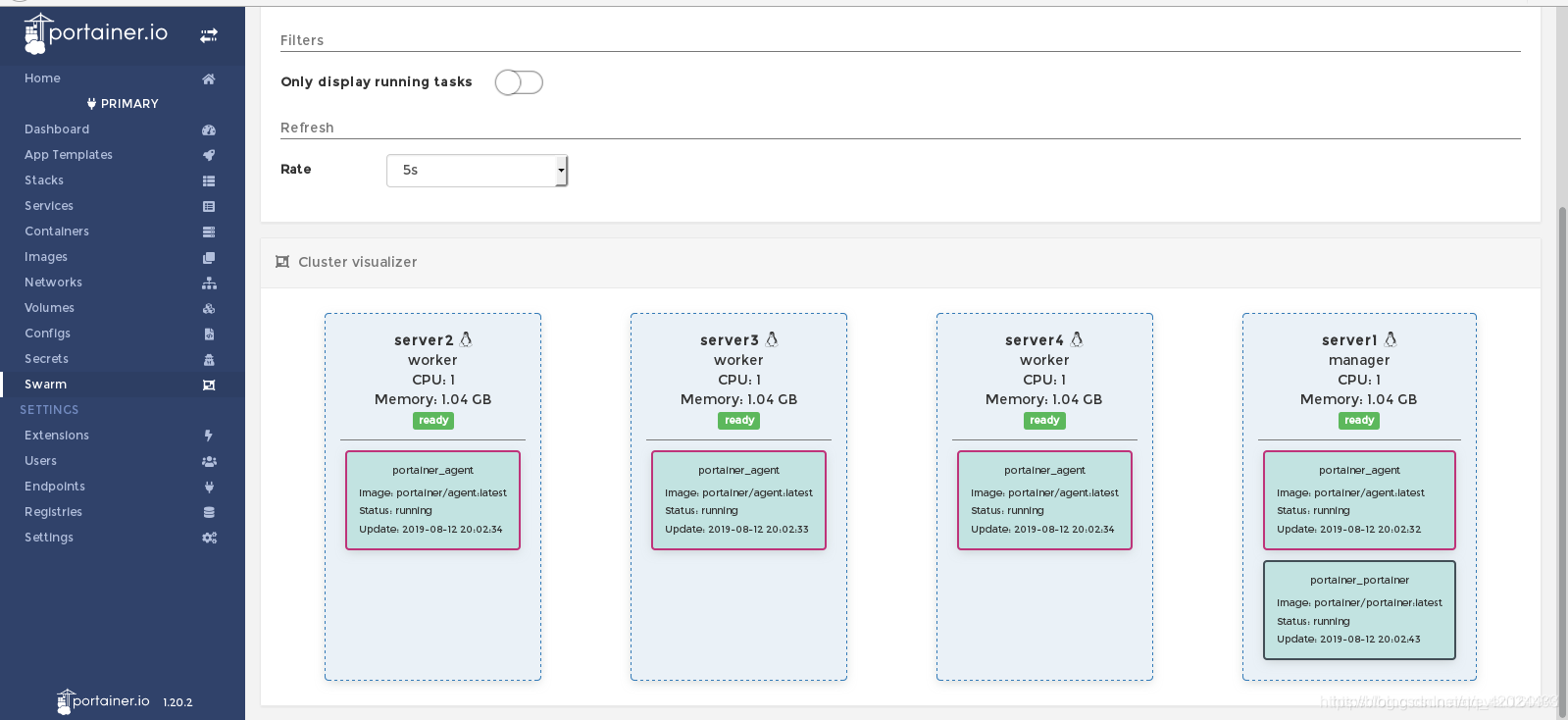Click the Registries database icon

pyautogui.click(x=209, y=512)
